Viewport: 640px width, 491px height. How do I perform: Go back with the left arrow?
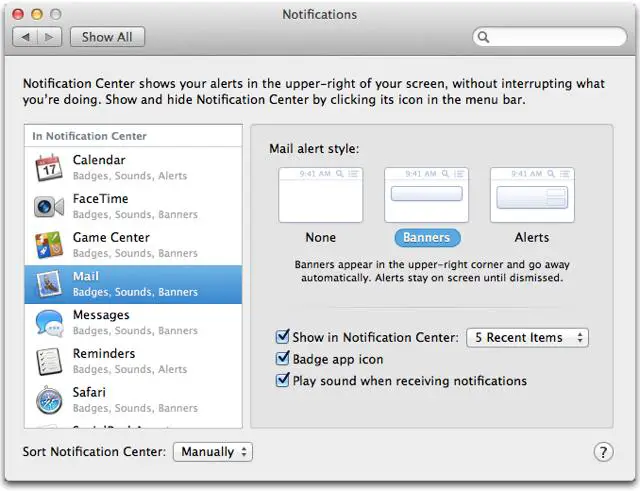[25, 37]
